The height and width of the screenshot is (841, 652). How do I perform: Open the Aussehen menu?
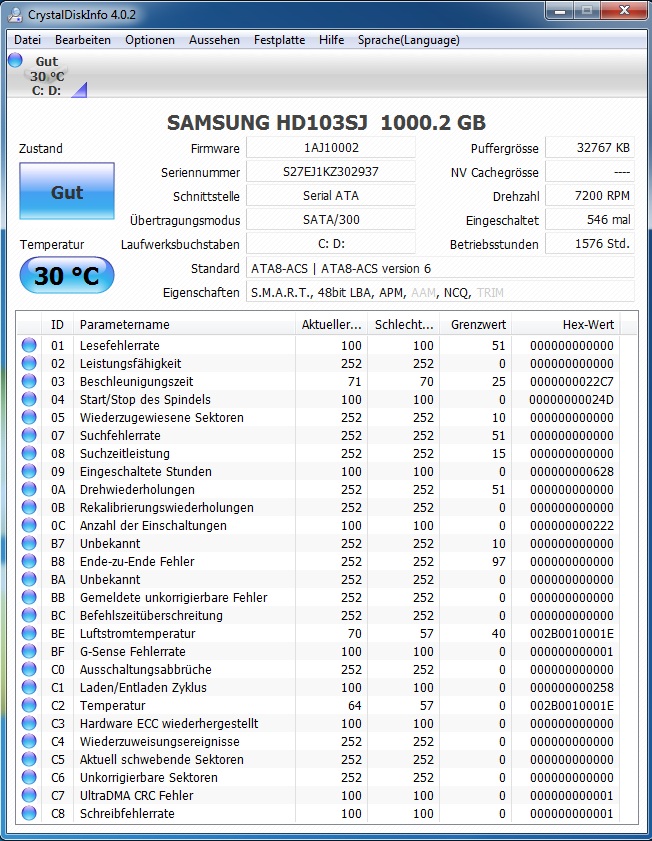click(214, 40)
